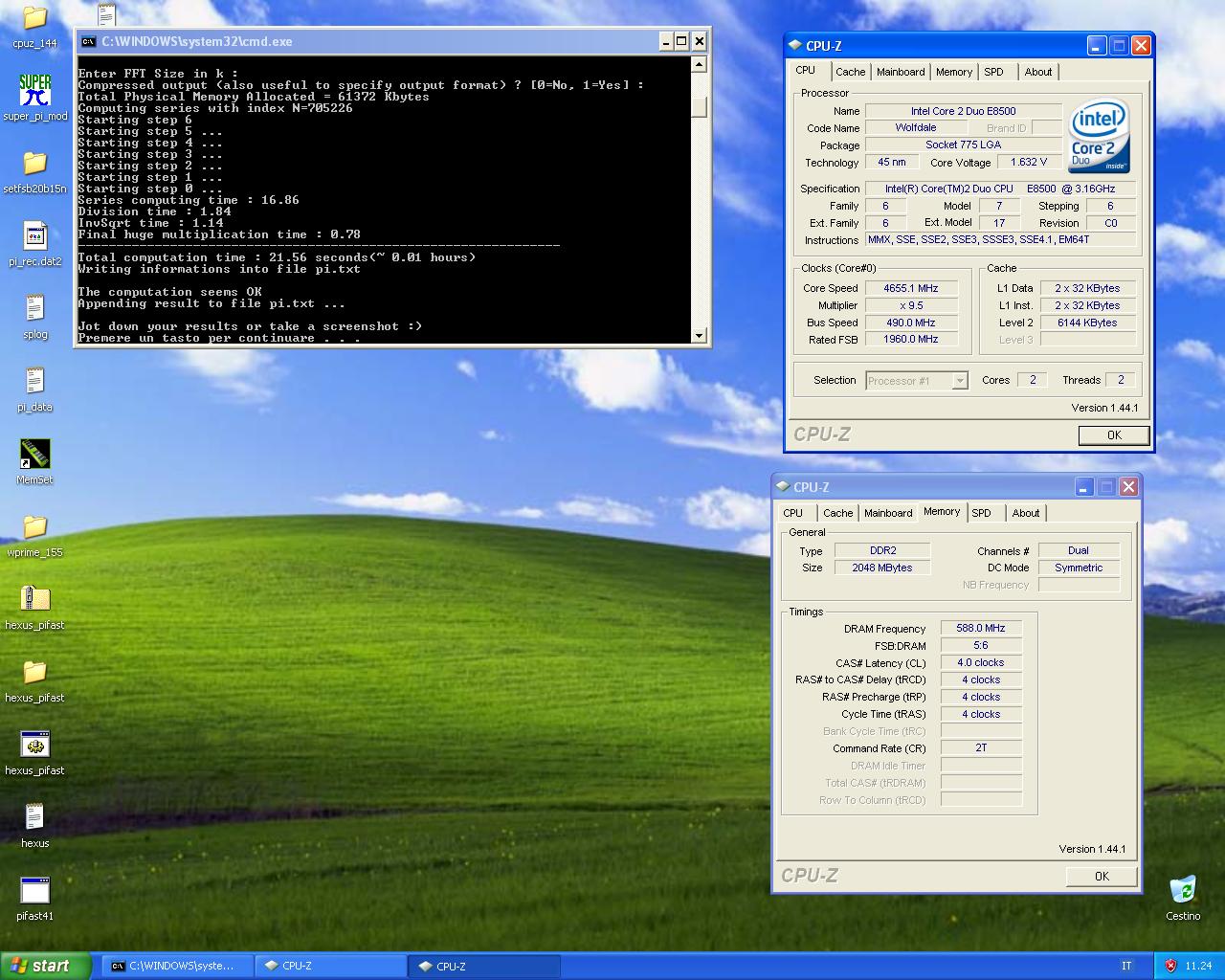Viewport: 1225px width, 980px height.
Task: Open Mainboard tab in lower CPU-Z window
Action: pyautogui.click(x=888, y=513)
